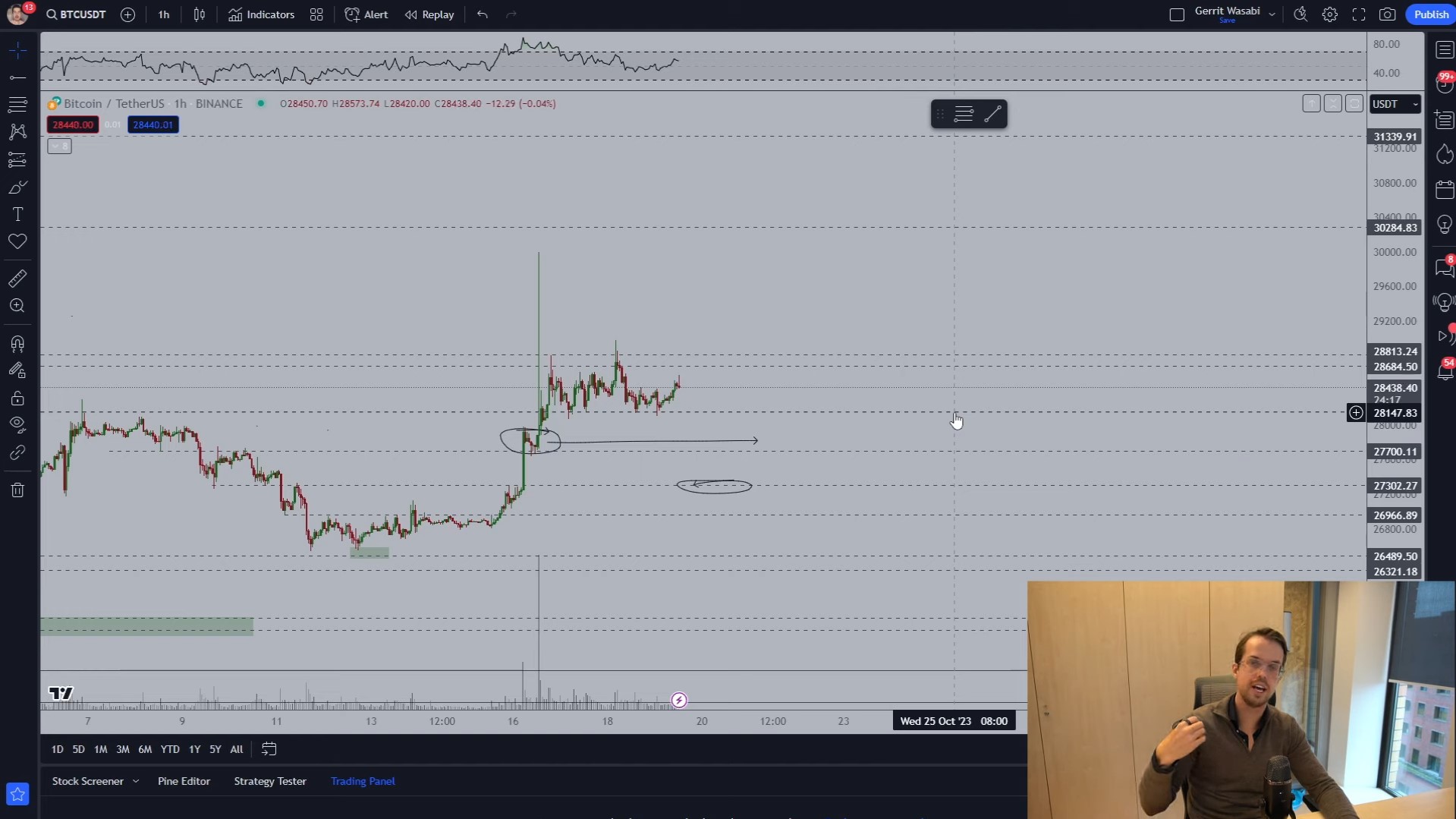Add alert at 28147.83 price plus

click(1356, 413)
